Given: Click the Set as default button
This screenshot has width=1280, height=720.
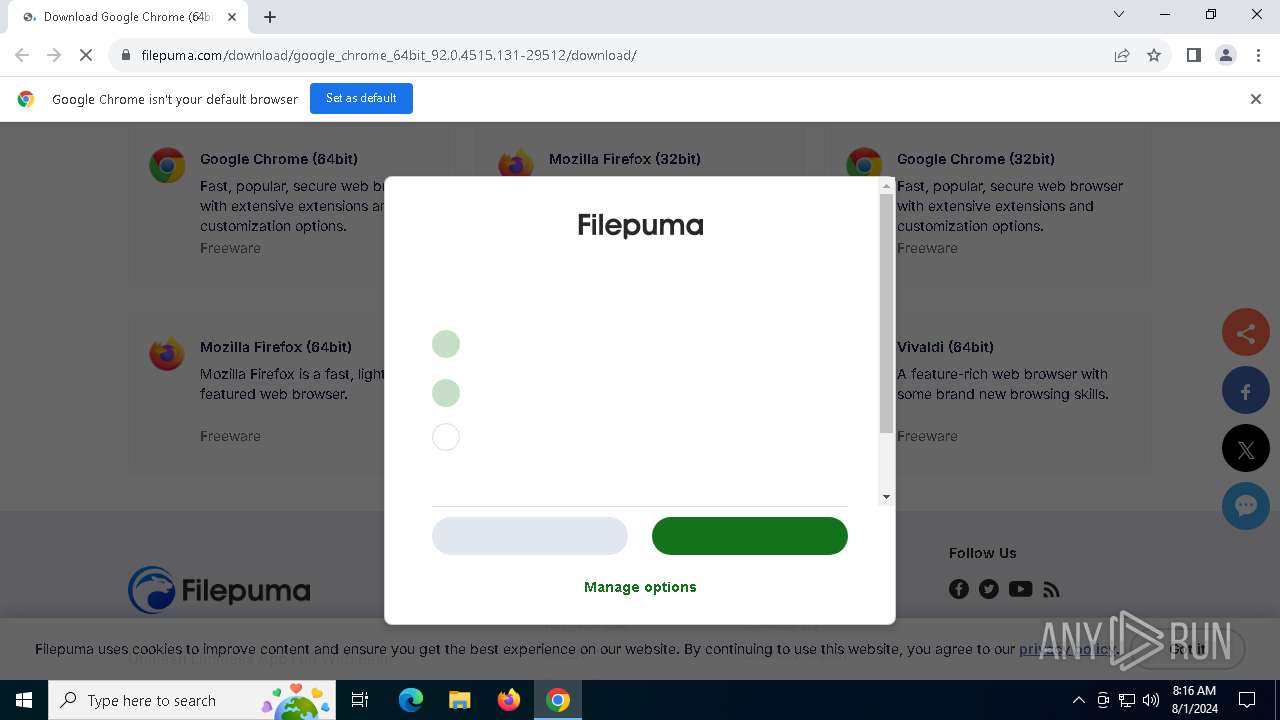Looking at the screenshot, I should pyautogui.click(x=361, y=98).
